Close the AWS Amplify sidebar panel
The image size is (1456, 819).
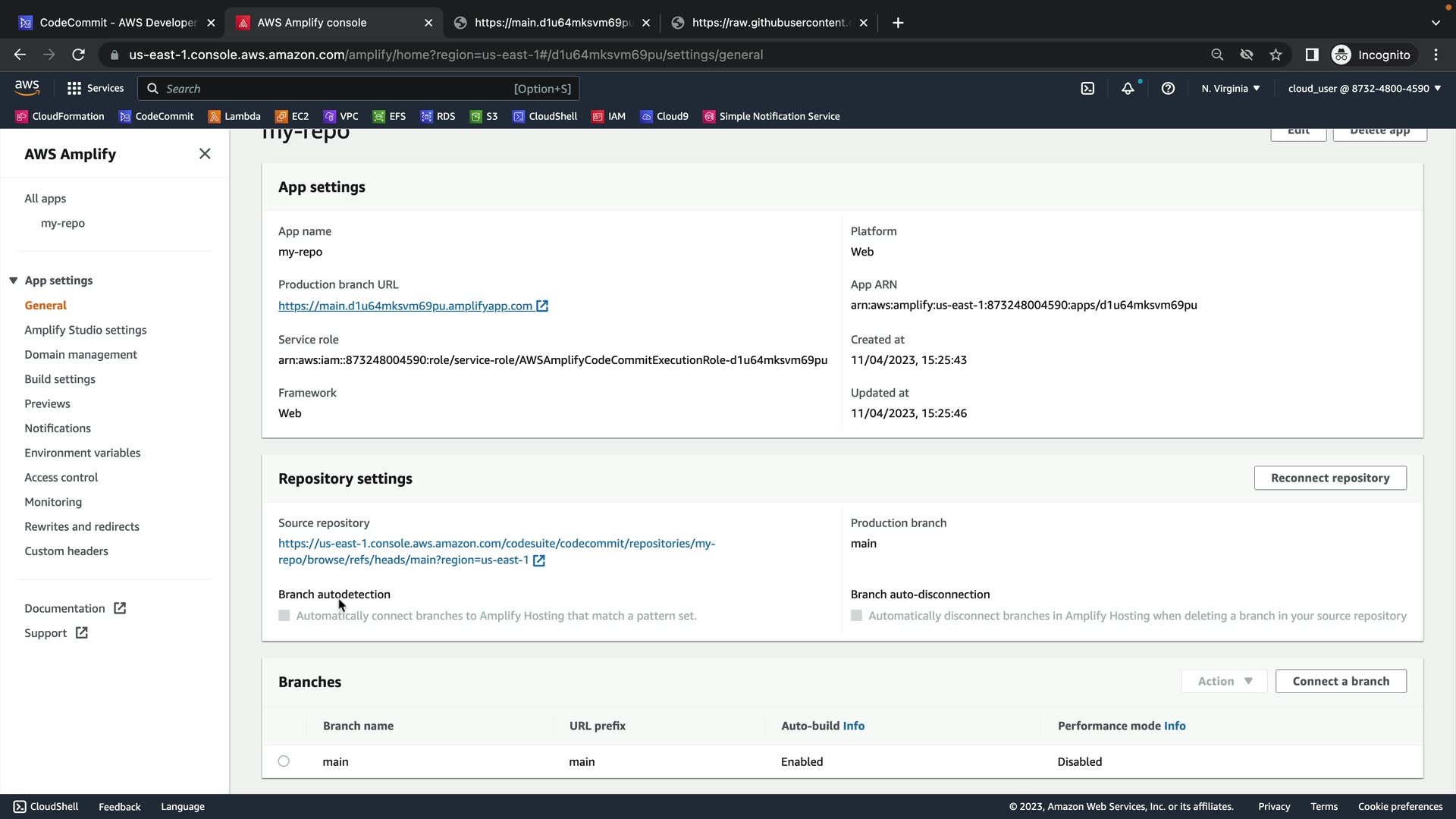(x=205, y=154)
